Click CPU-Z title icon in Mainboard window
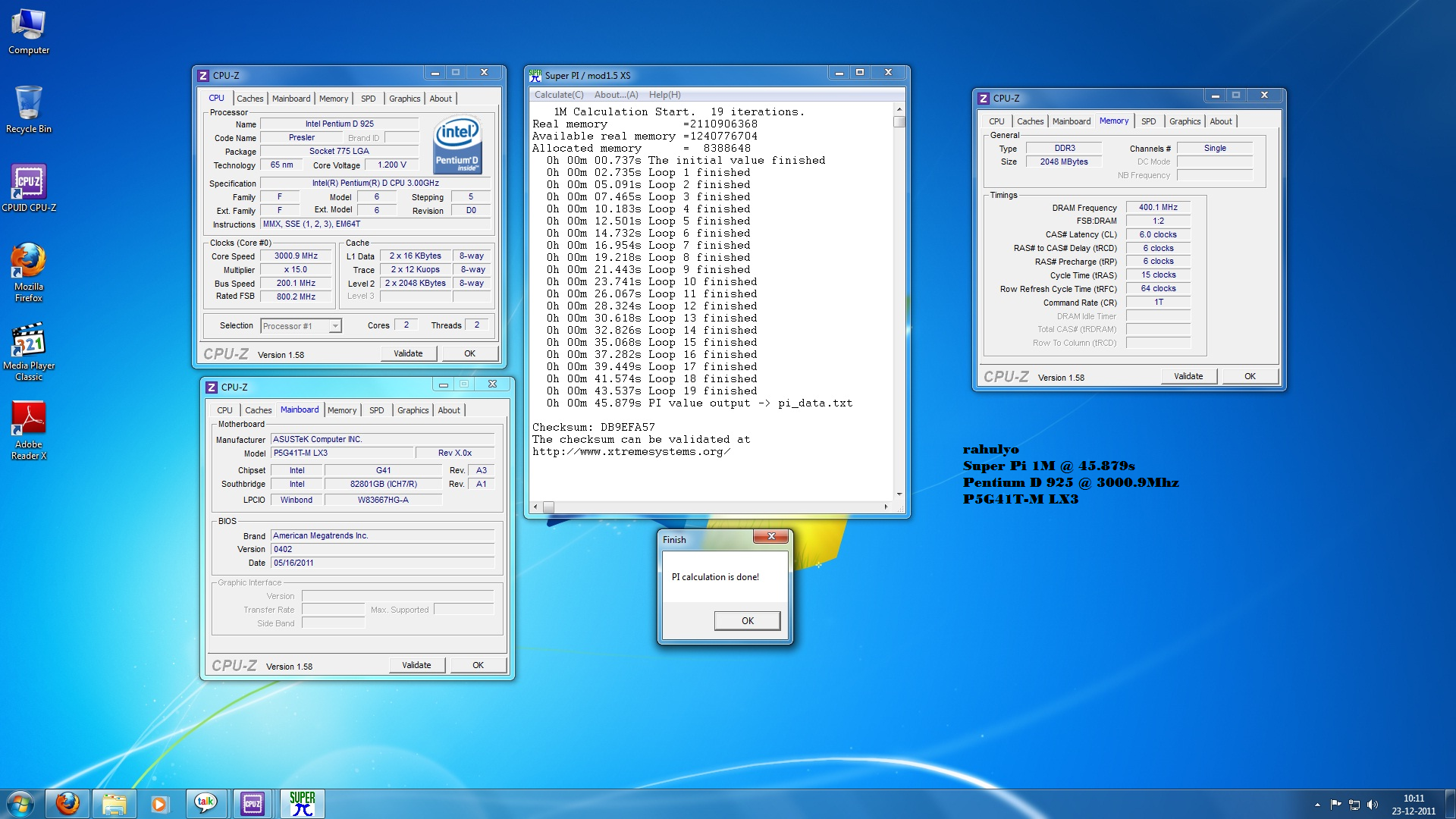1456x819 pixels. pyautogui.click(x=212, y=388)
